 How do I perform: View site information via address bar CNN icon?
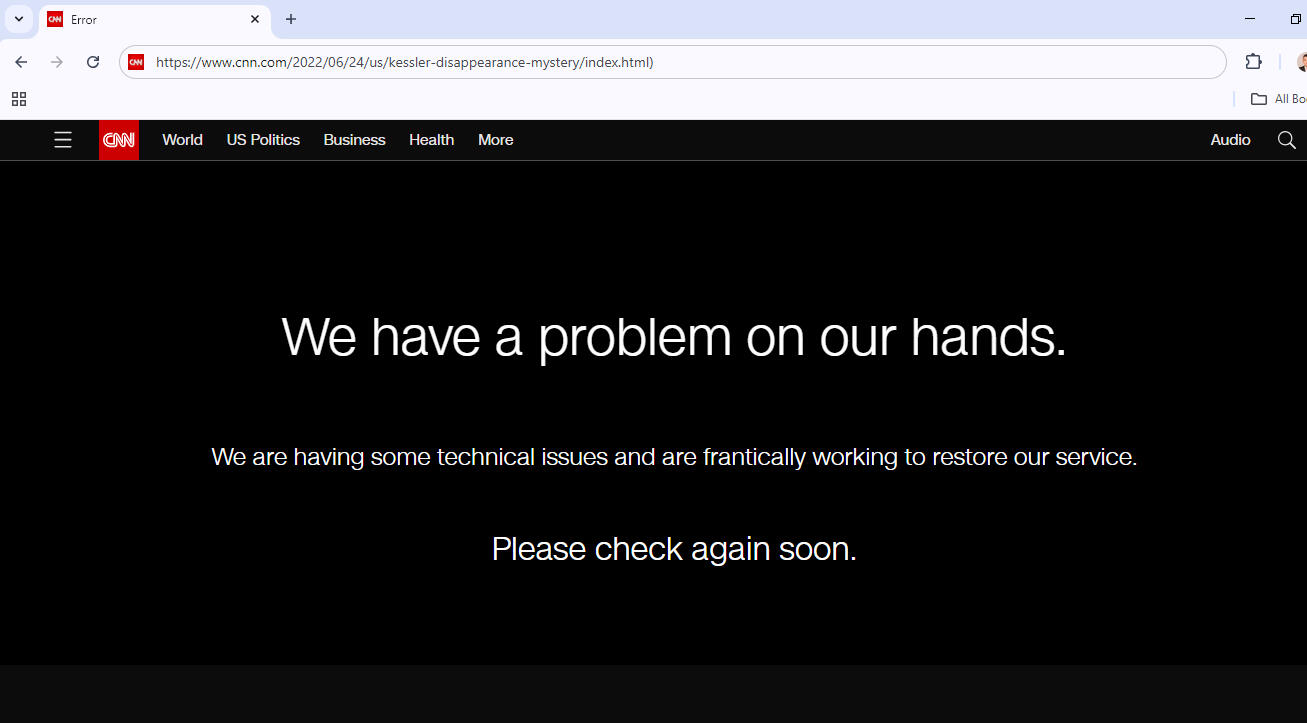(x=136, y=62)
